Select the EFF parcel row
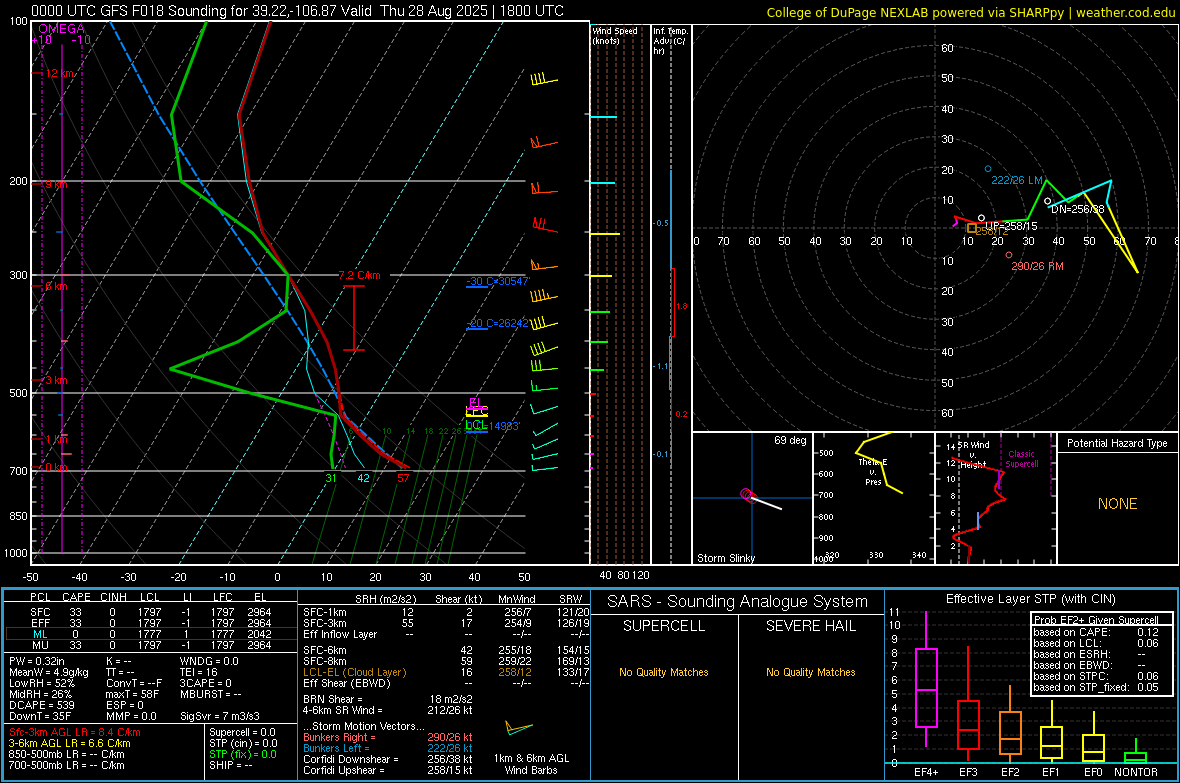Viewport: 1180px width, 783px height. 151,623
